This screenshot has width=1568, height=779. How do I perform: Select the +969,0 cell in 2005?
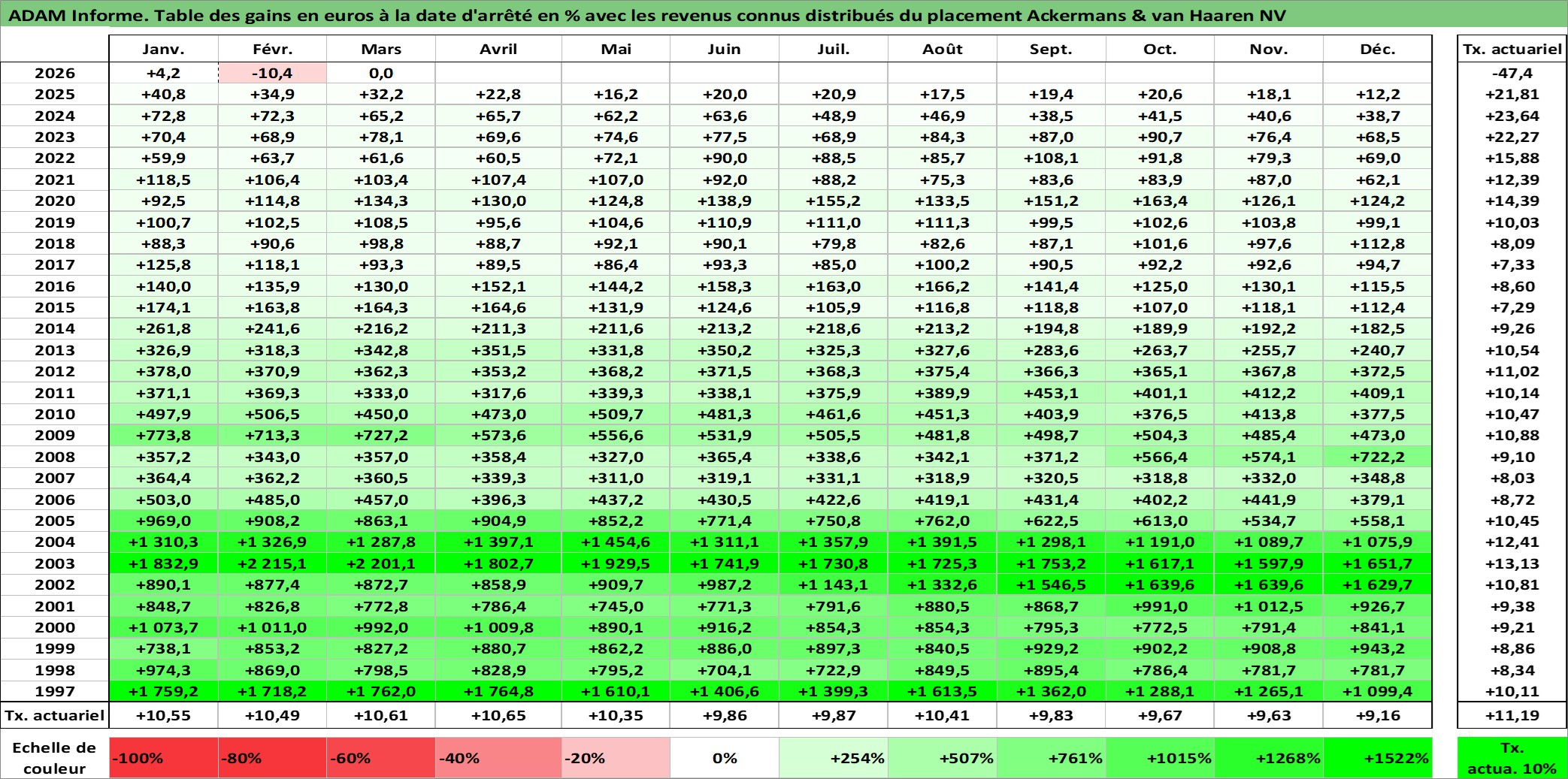[x=164, y=521]
